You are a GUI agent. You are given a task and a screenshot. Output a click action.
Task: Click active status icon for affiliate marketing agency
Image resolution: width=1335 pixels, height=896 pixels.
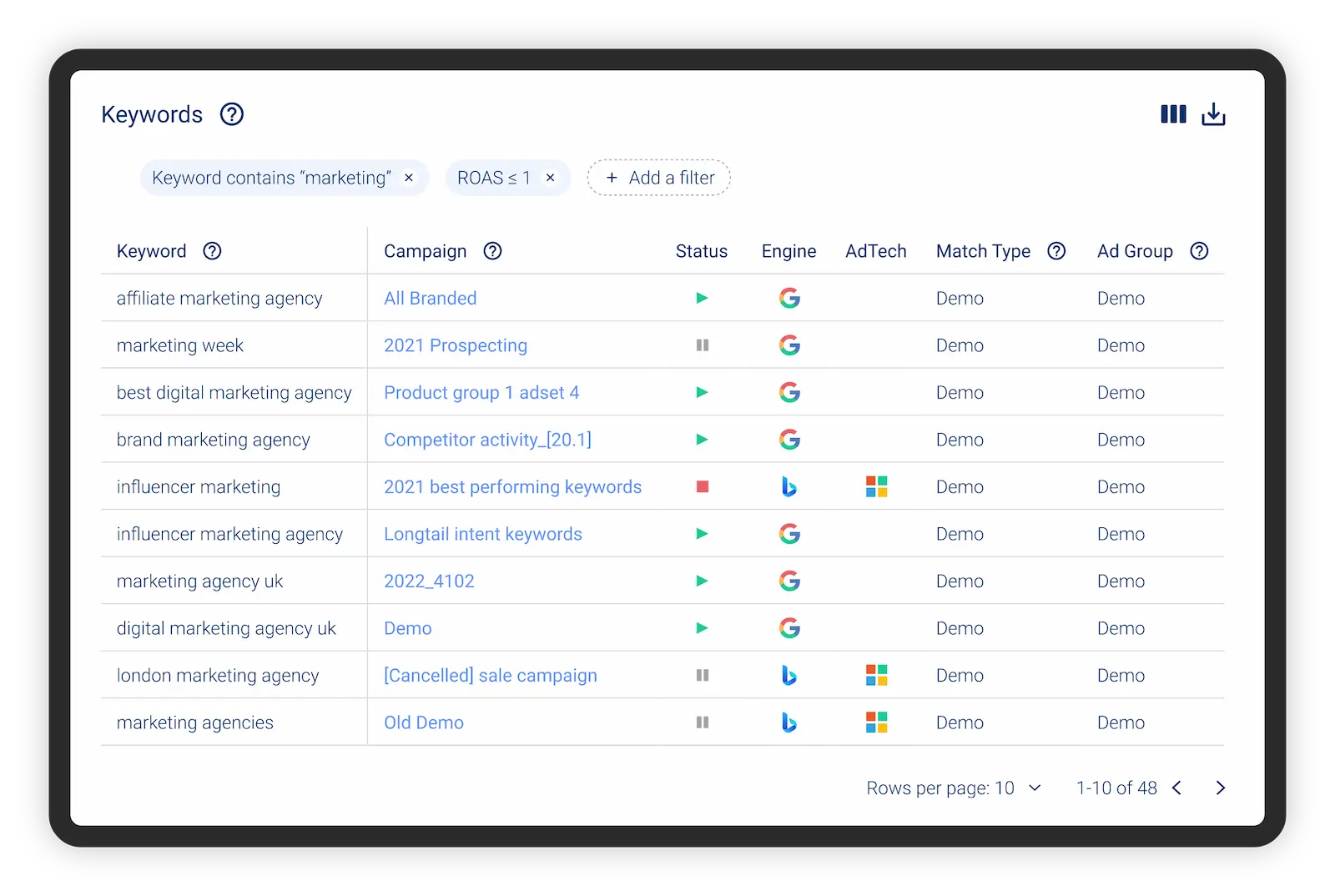702,299
